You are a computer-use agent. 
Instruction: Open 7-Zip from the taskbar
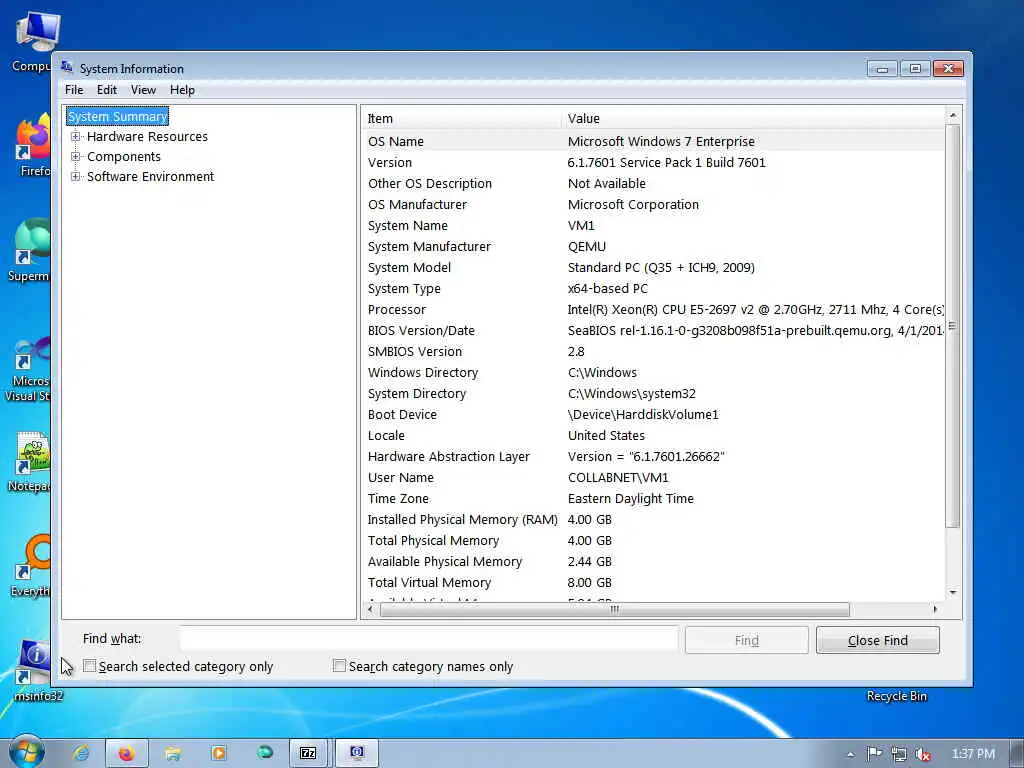[308, 753]
